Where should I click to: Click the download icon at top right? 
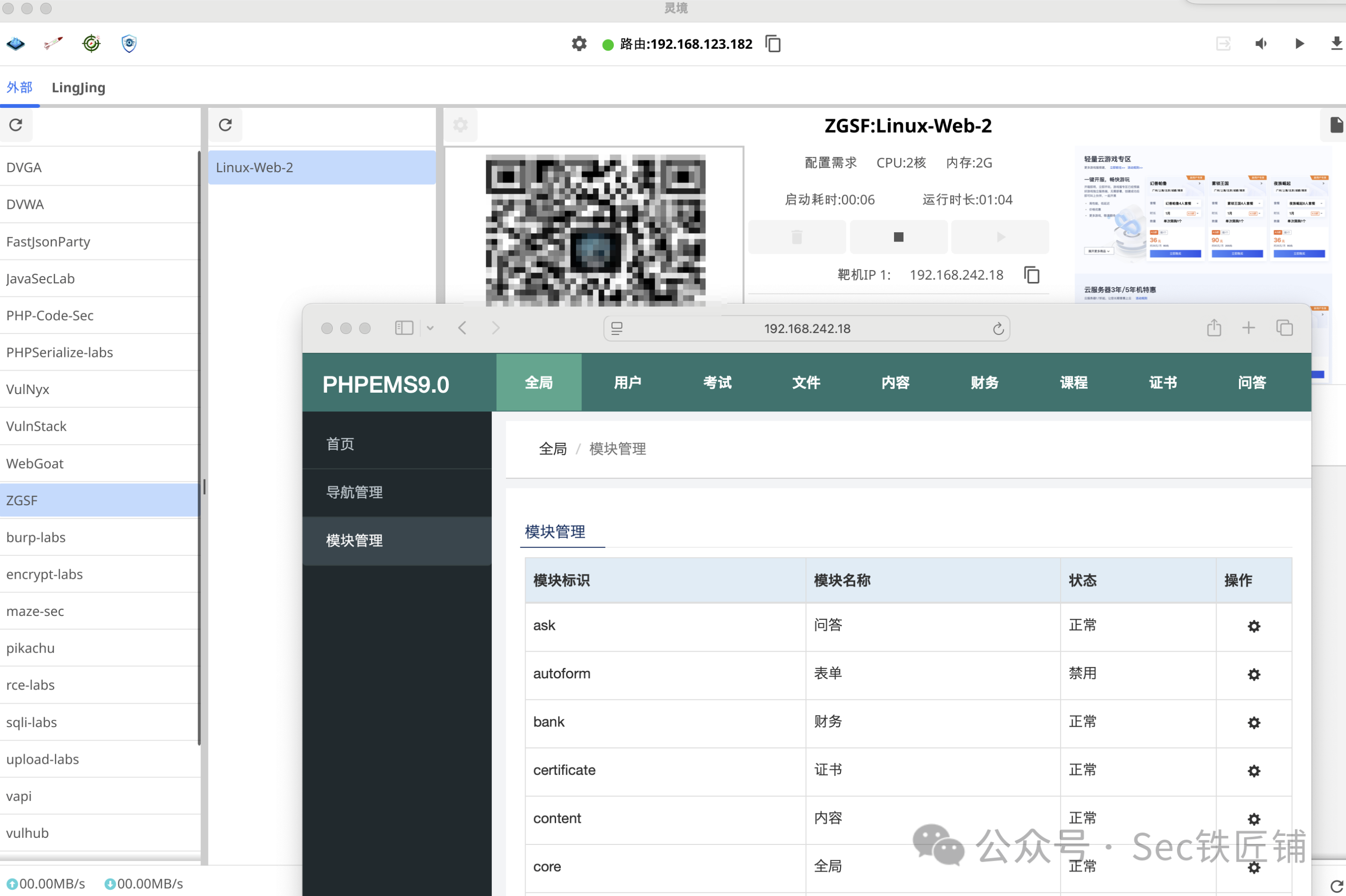click(1336, 44)
